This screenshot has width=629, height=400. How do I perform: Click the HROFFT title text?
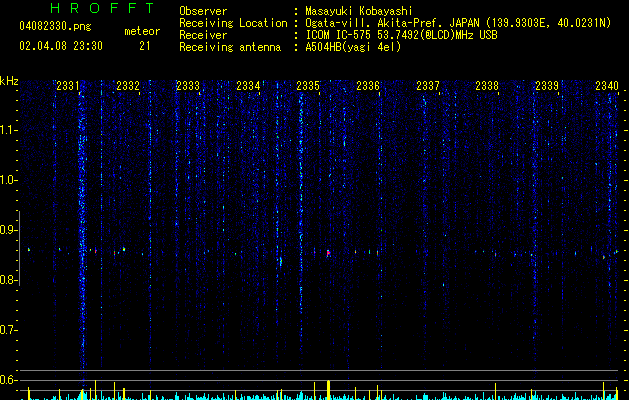[102, 8]
